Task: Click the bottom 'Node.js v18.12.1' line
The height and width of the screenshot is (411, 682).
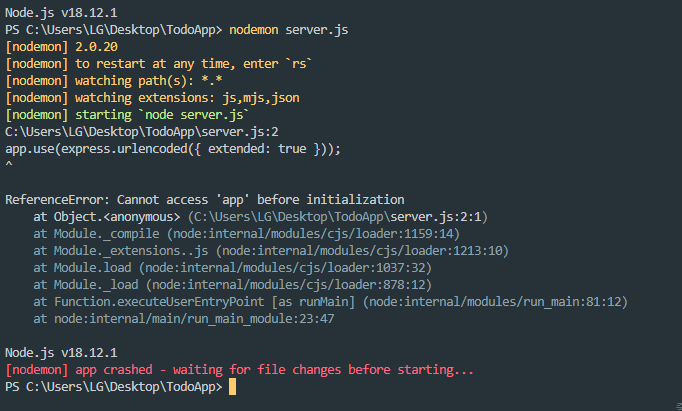Action: click(61, 353)
